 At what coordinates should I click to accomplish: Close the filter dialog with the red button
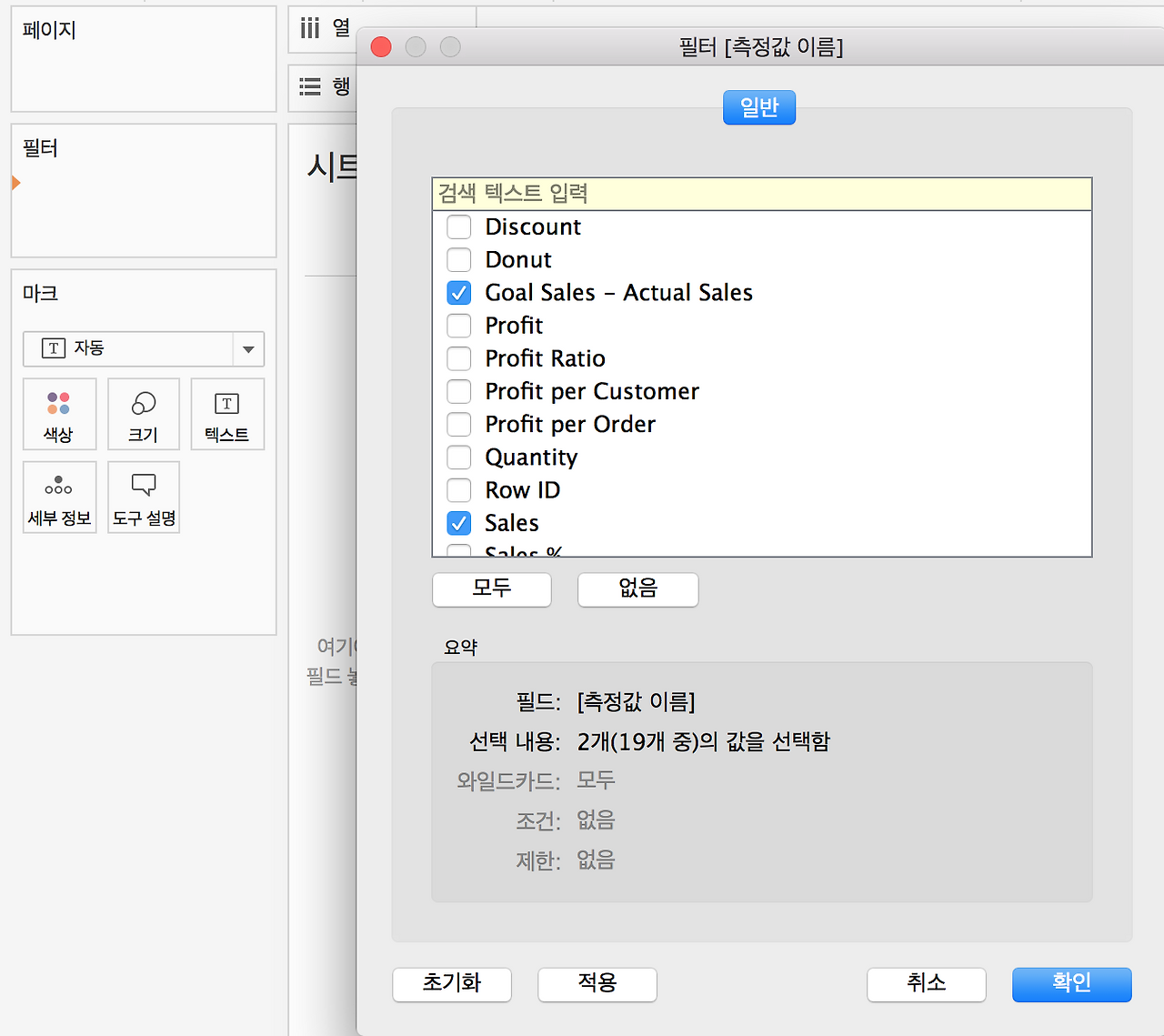click(381, 46)
